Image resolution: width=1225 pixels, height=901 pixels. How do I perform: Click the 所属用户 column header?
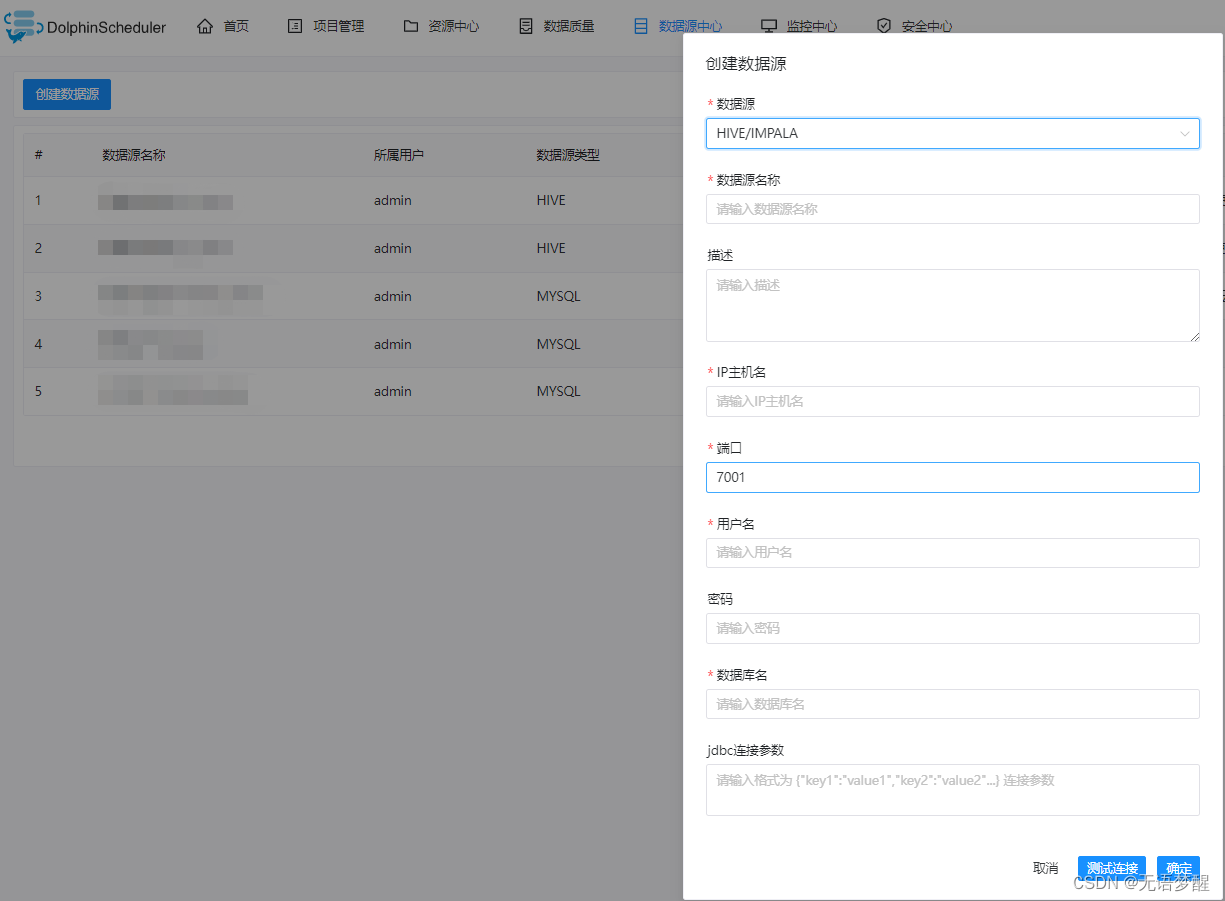tap(398, 155)
